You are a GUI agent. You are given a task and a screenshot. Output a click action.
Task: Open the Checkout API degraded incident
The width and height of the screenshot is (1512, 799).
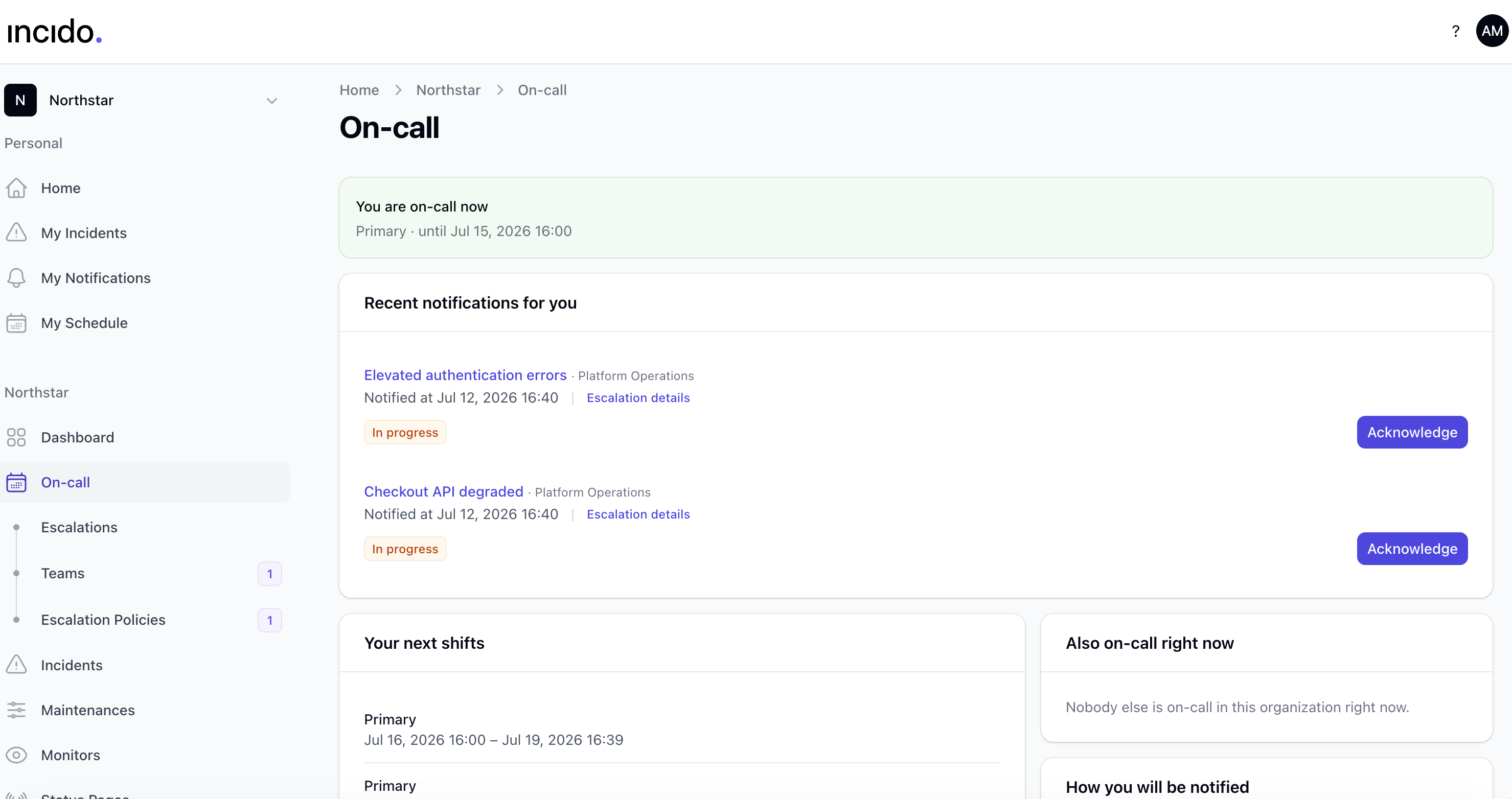[444, 491]
